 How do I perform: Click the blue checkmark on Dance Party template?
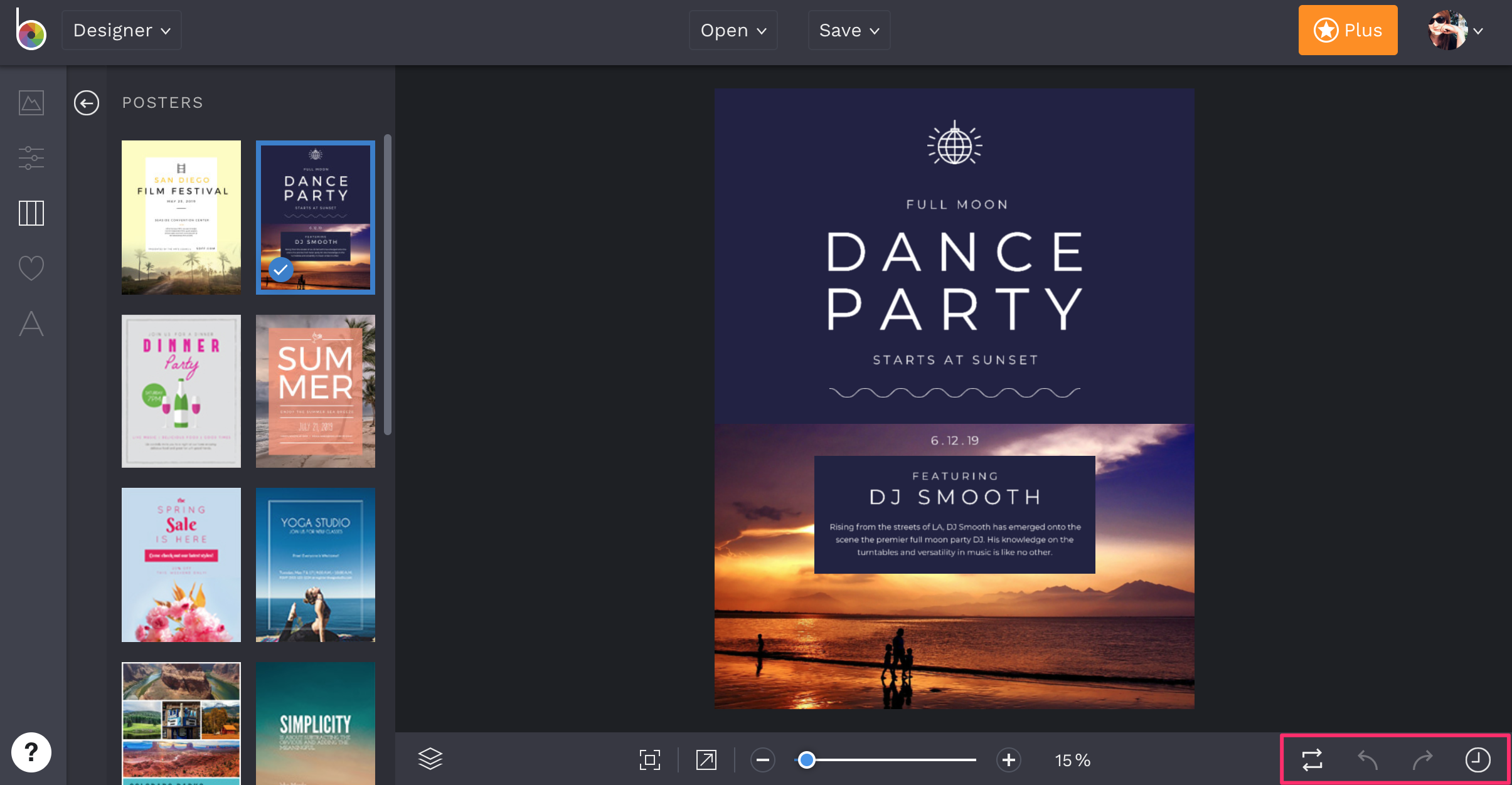pos(281,270)
